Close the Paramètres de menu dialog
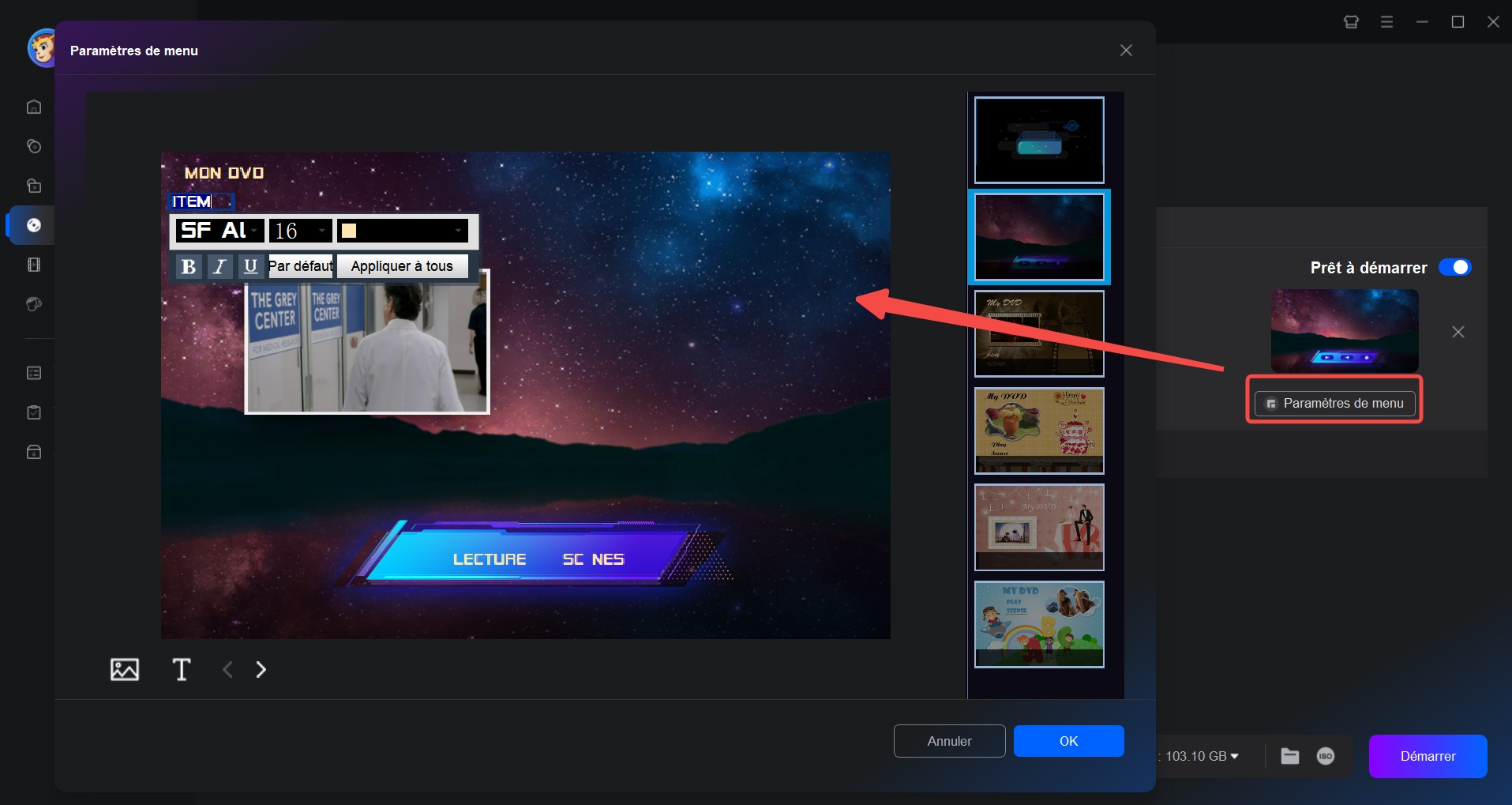 1126,51
